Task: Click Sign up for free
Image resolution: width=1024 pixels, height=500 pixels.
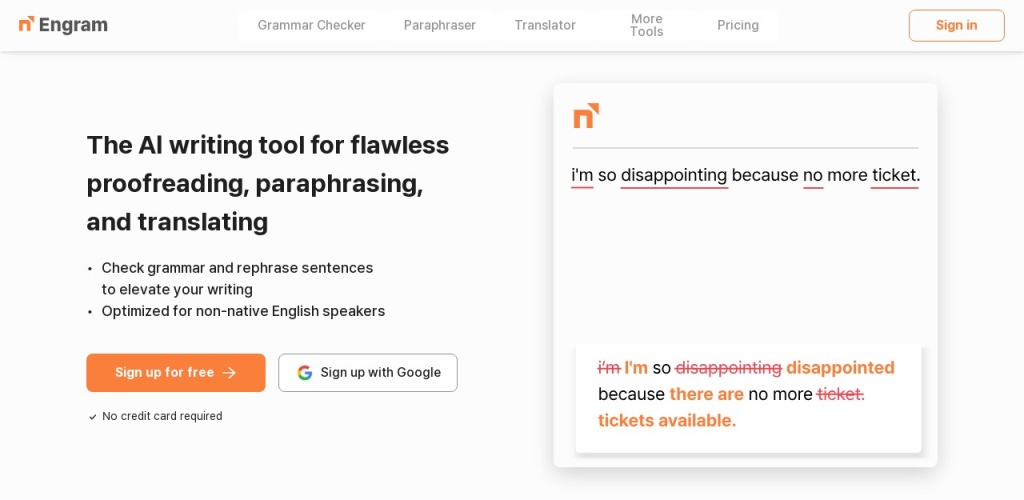Action: (x=165, y=373)
